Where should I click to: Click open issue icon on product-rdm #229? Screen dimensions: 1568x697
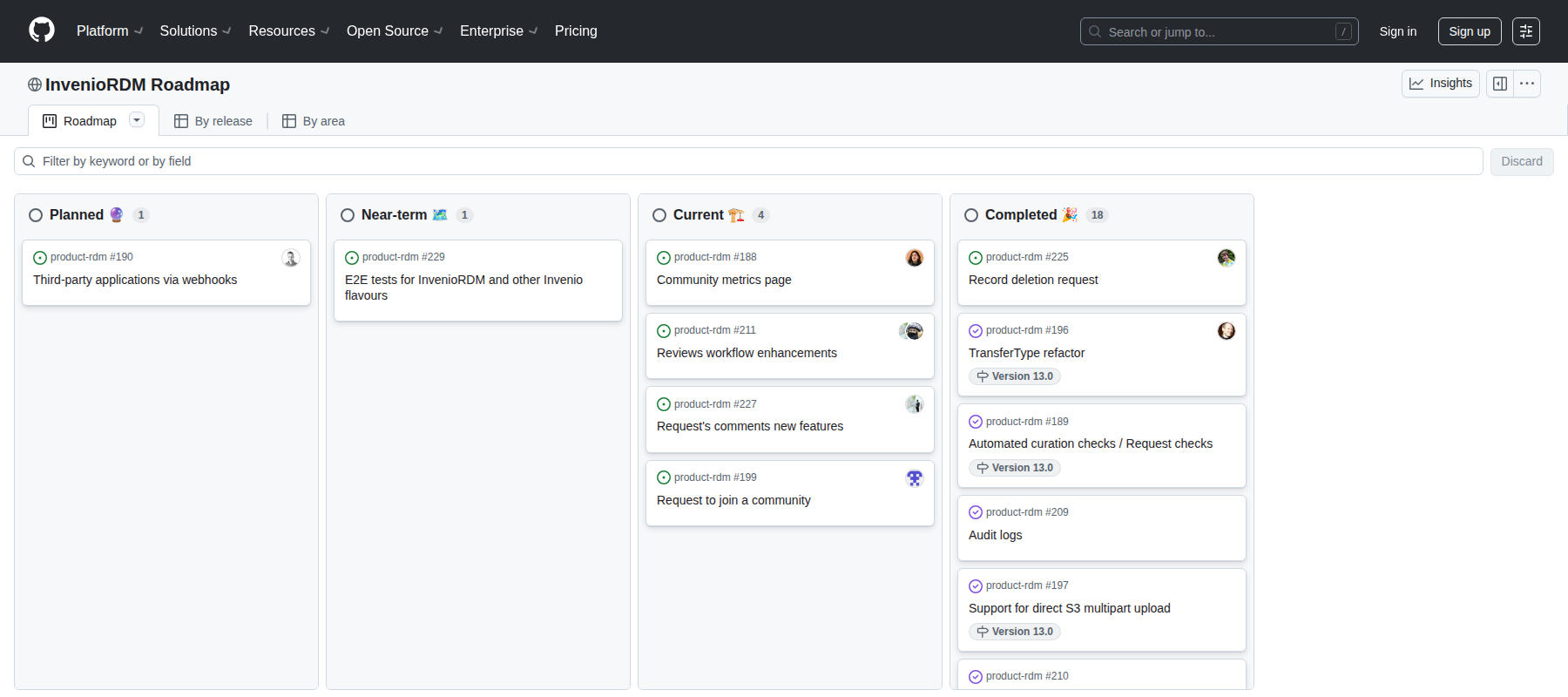click(352, 258)
